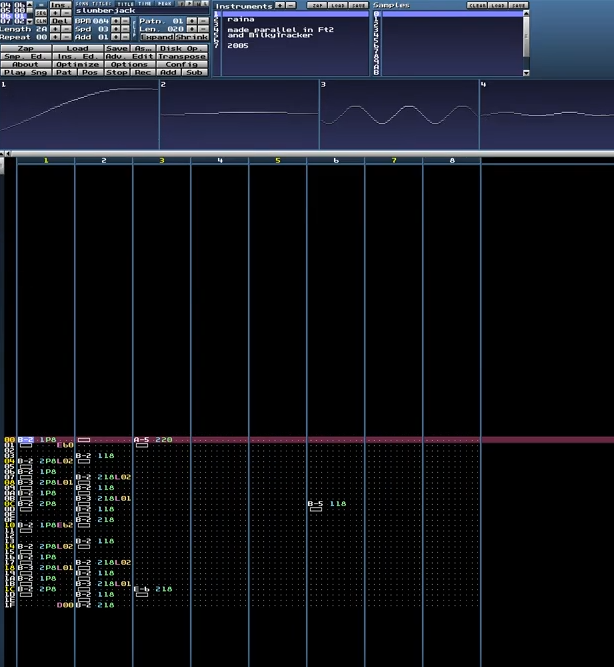The image size is (614, 667).
Task: Open the Ins. Ed. instrument editor
Action: (x=77, y=56)
